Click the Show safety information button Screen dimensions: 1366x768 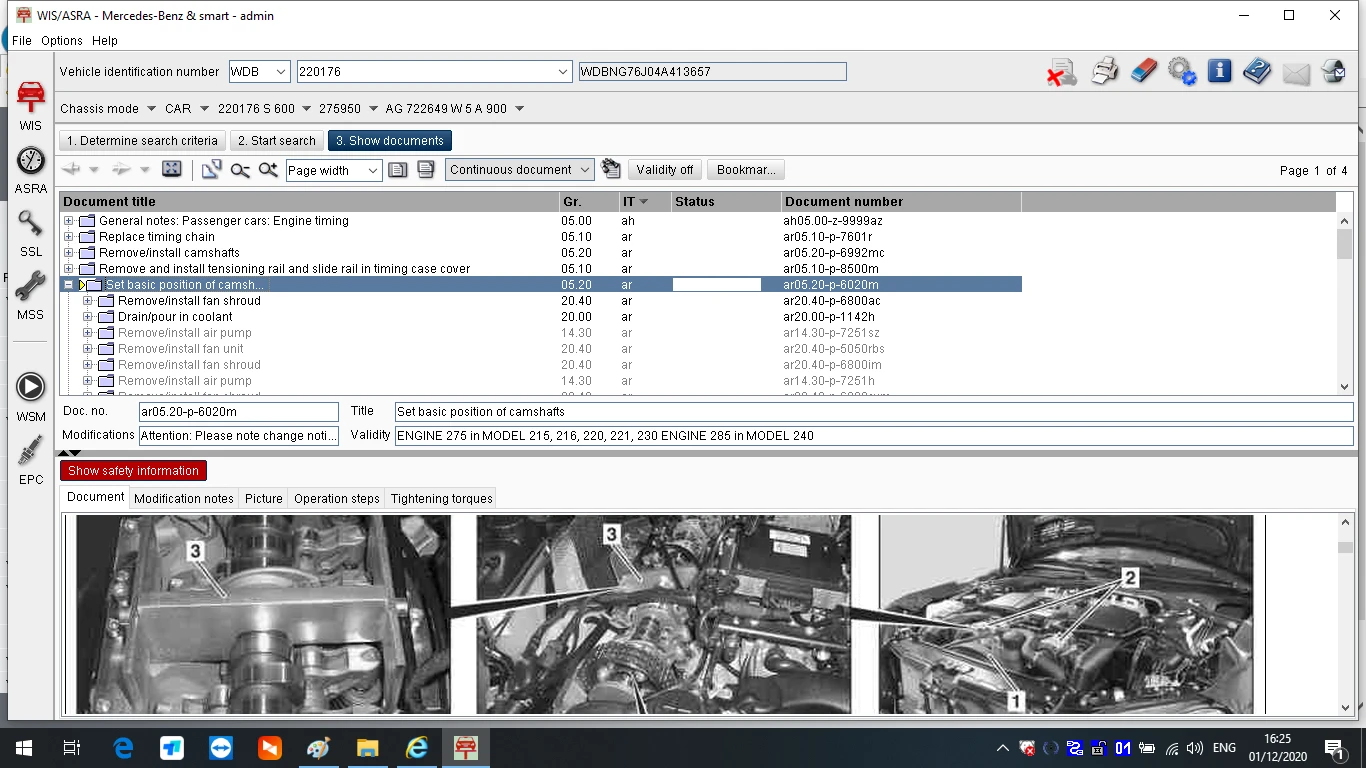point(133,471)
